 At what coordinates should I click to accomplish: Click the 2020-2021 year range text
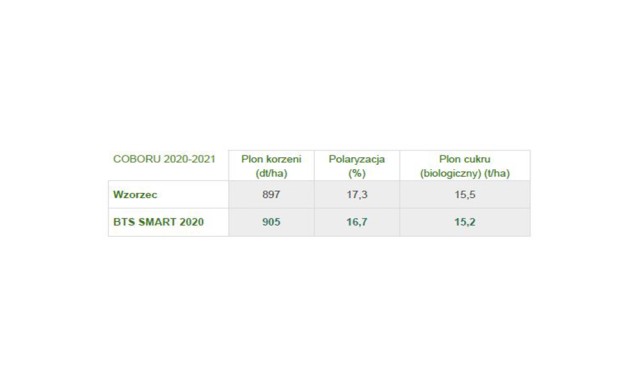[x=189, y=159]
